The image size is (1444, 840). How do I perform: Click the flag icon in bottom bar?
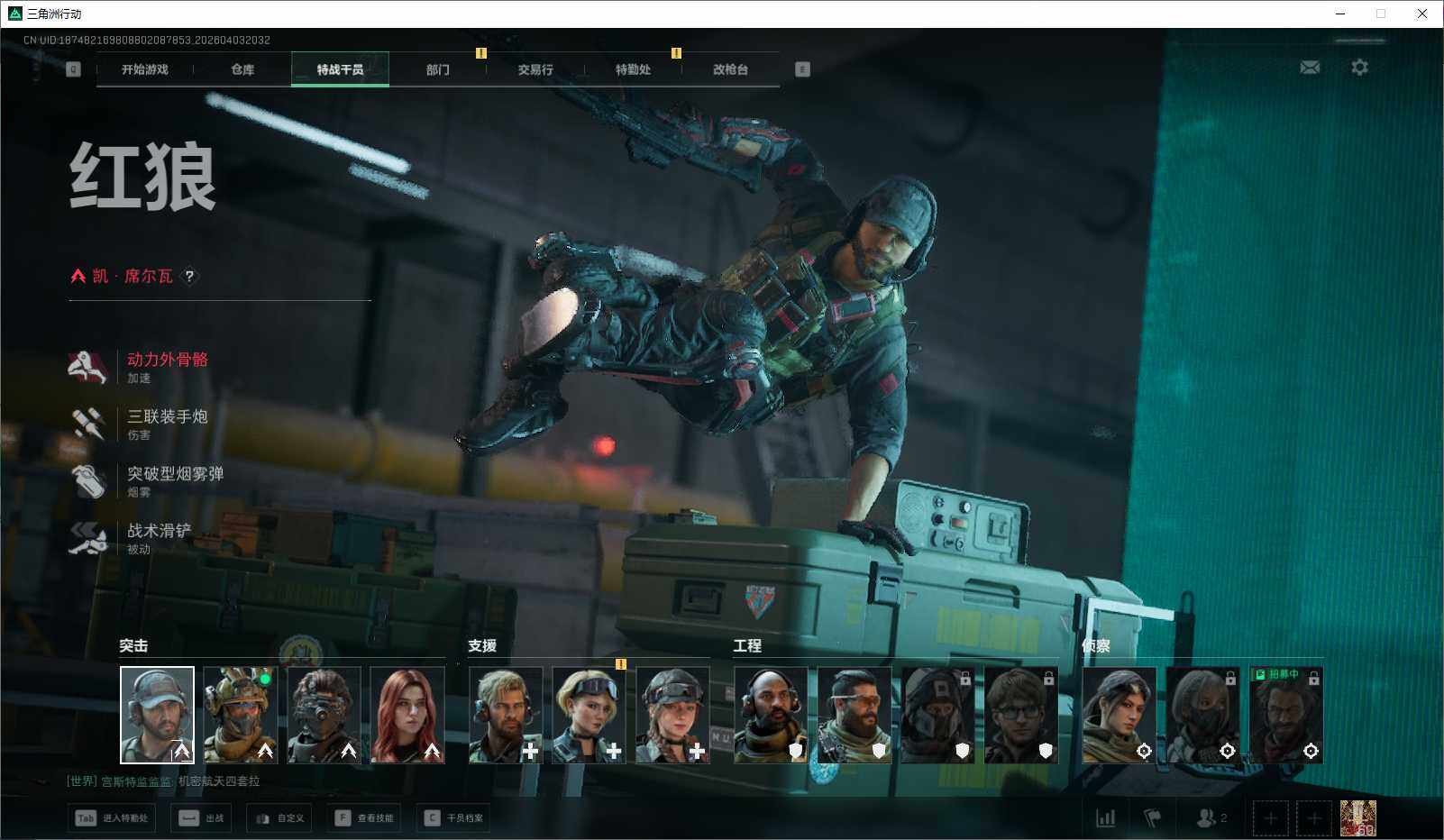point(1152,817)
